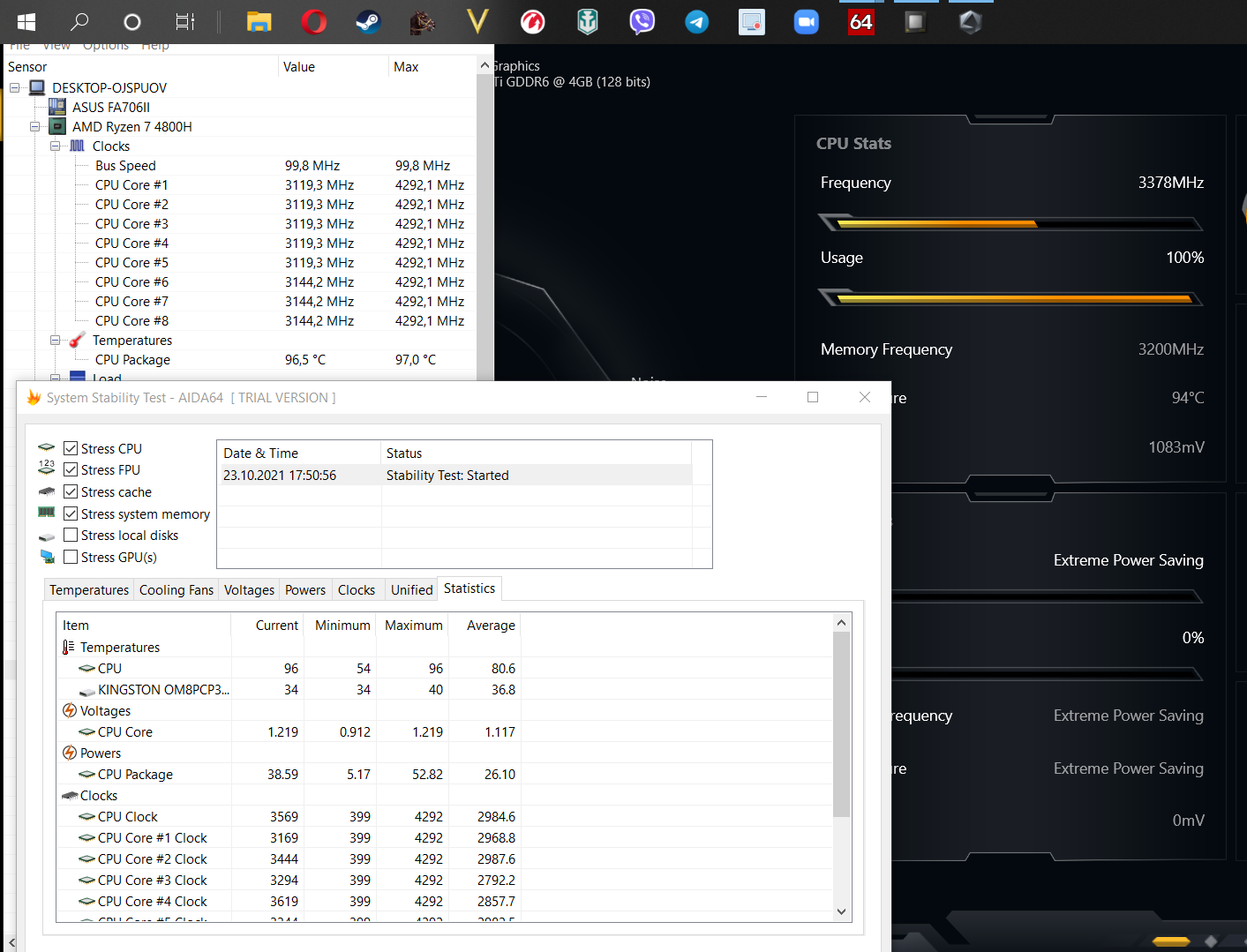1247x952 pixels.
Task: Click ASUS FA706II motherboard icon
Action: pyautogui.click(x=56, y=107)
